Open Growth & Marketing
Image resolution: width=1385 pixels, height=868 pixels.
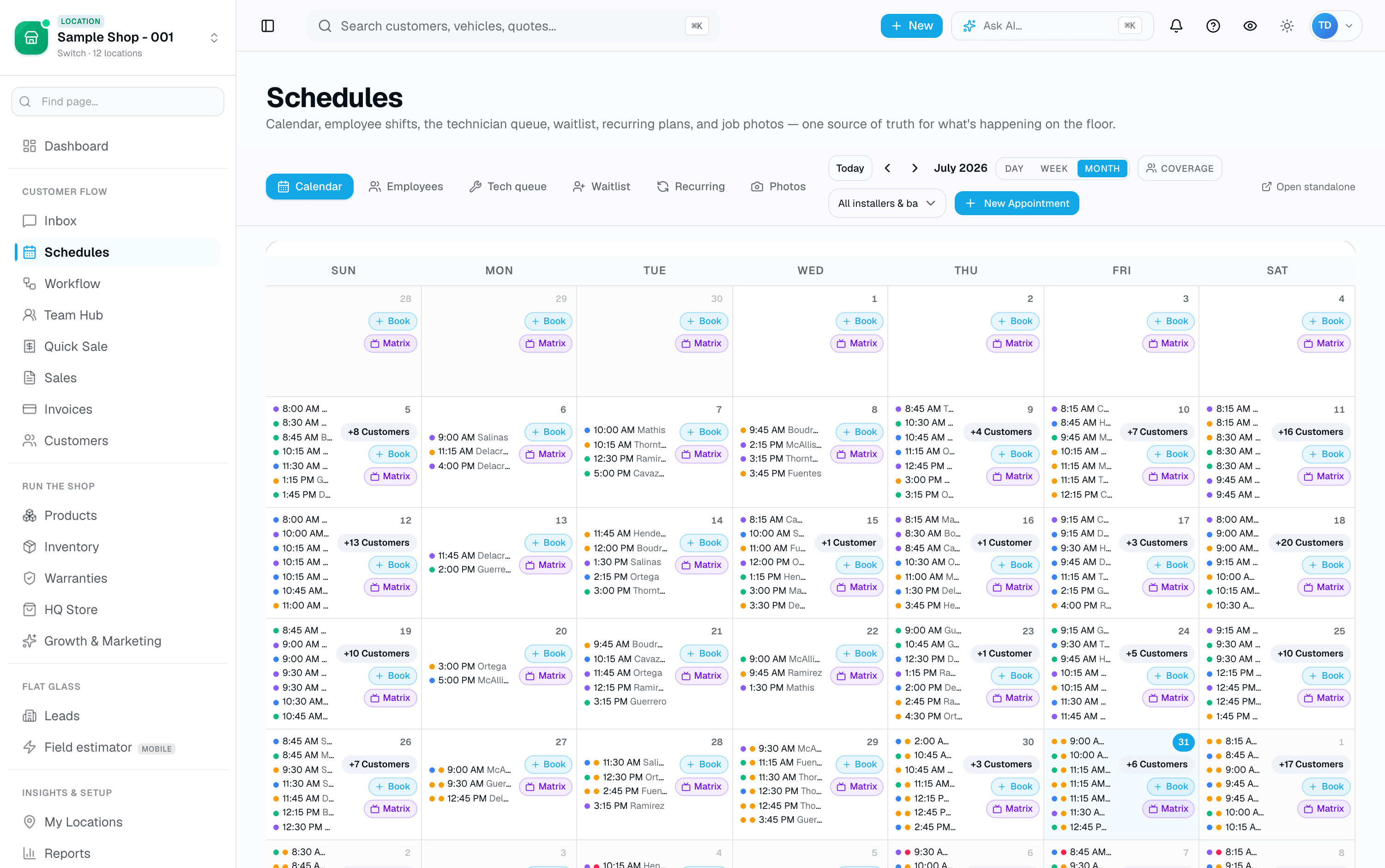(x=118, y=641)
